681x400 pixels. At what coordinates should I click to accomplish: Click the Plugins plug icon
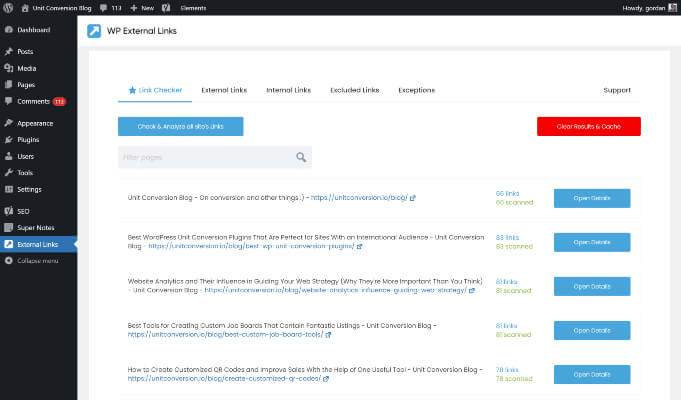point(9,139)
